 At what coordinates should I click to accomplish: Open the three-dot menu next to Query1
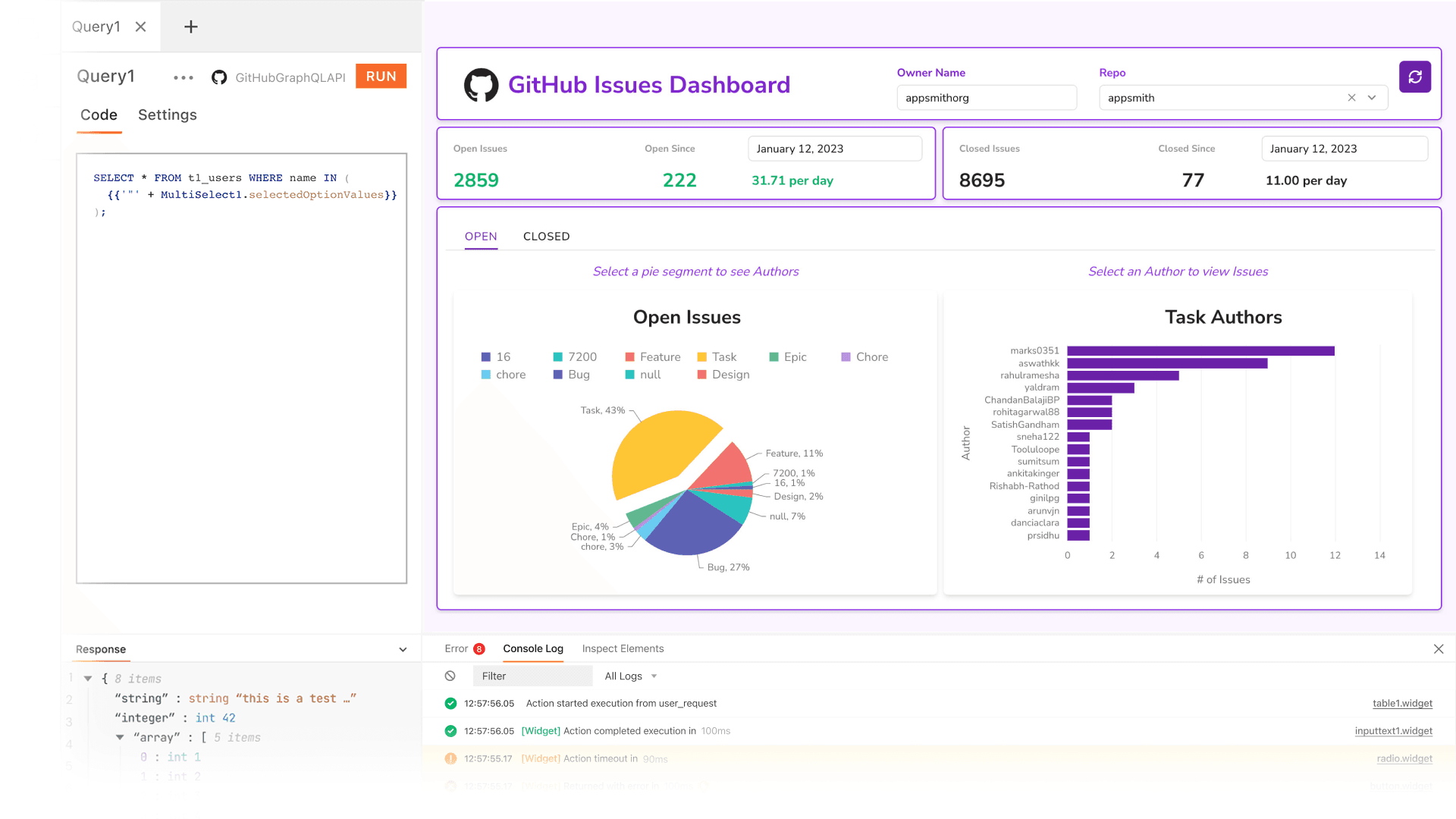(x=182, y=77)
